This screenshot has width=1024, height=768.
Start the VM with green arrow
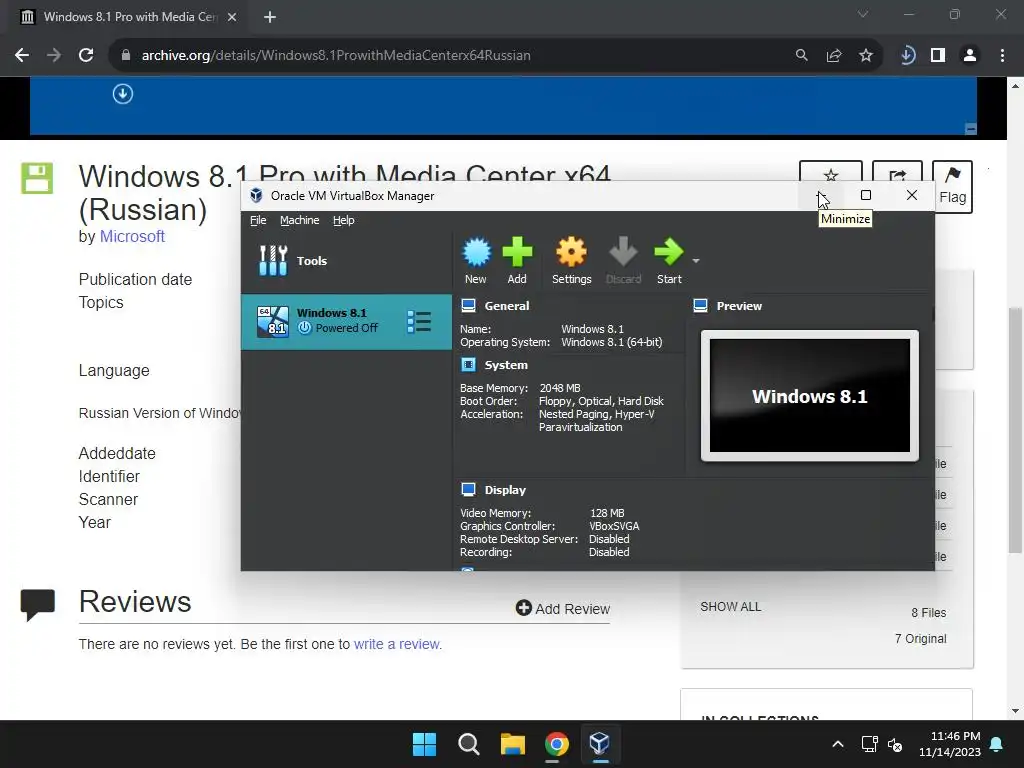point(669,261)
